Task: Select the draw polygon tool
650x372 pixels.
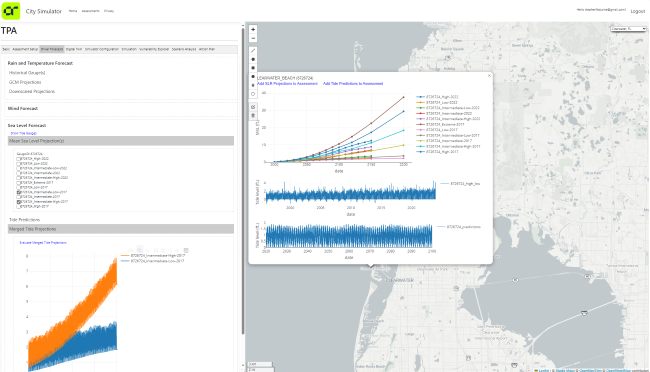Action: [253, 59]
